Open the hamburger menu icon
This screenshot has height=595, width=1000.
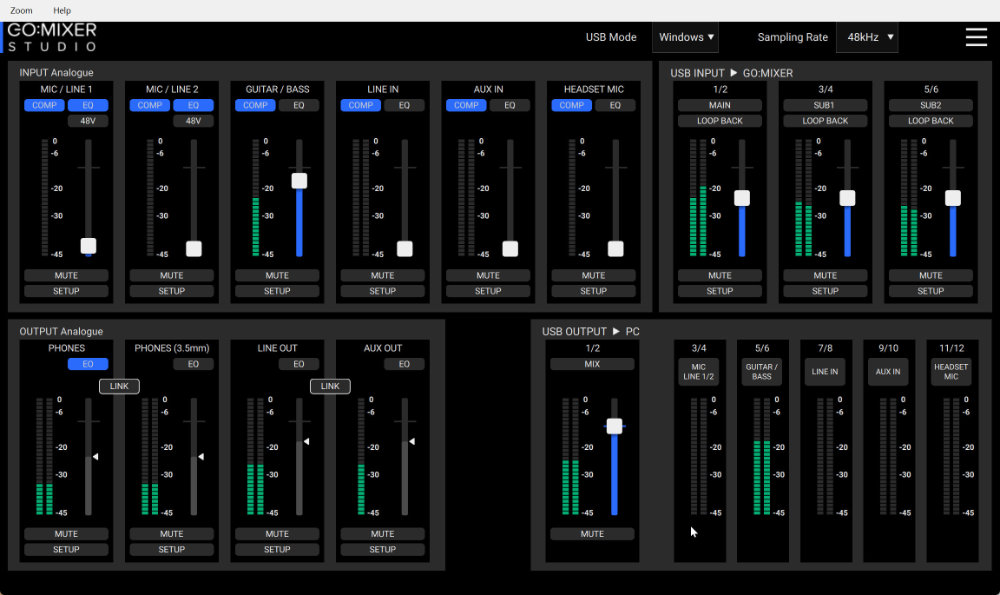coord(975,37)
